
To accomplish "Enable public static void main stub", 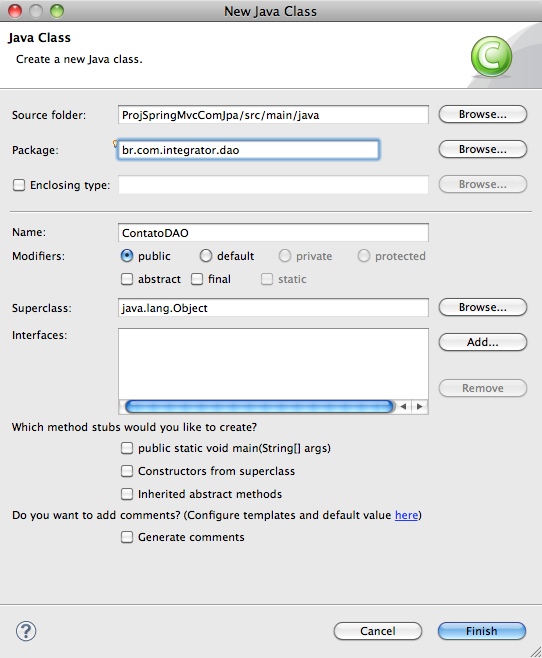I will coord(127,448).
